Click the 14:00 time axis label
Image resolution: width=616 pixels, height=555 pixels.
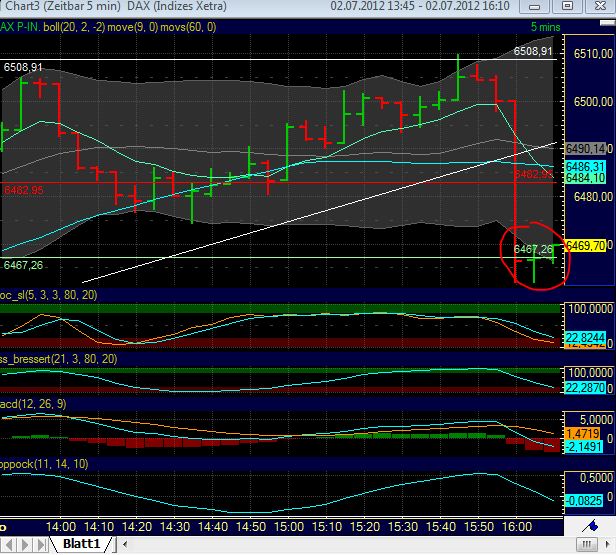pyautogui.click(x=61, y=527)
